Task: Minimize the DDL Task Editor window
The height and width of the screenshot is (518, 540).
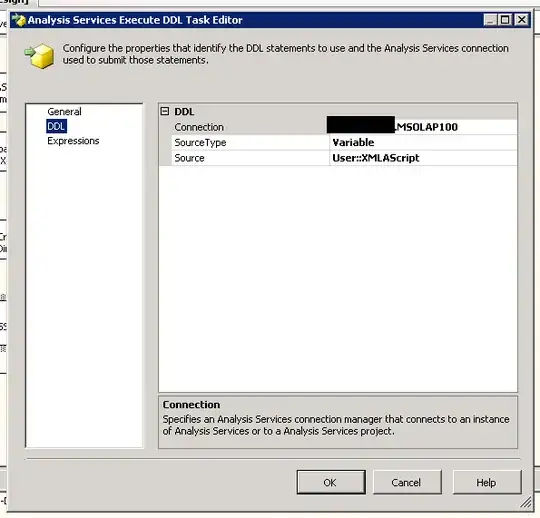Action: [490, 20]
